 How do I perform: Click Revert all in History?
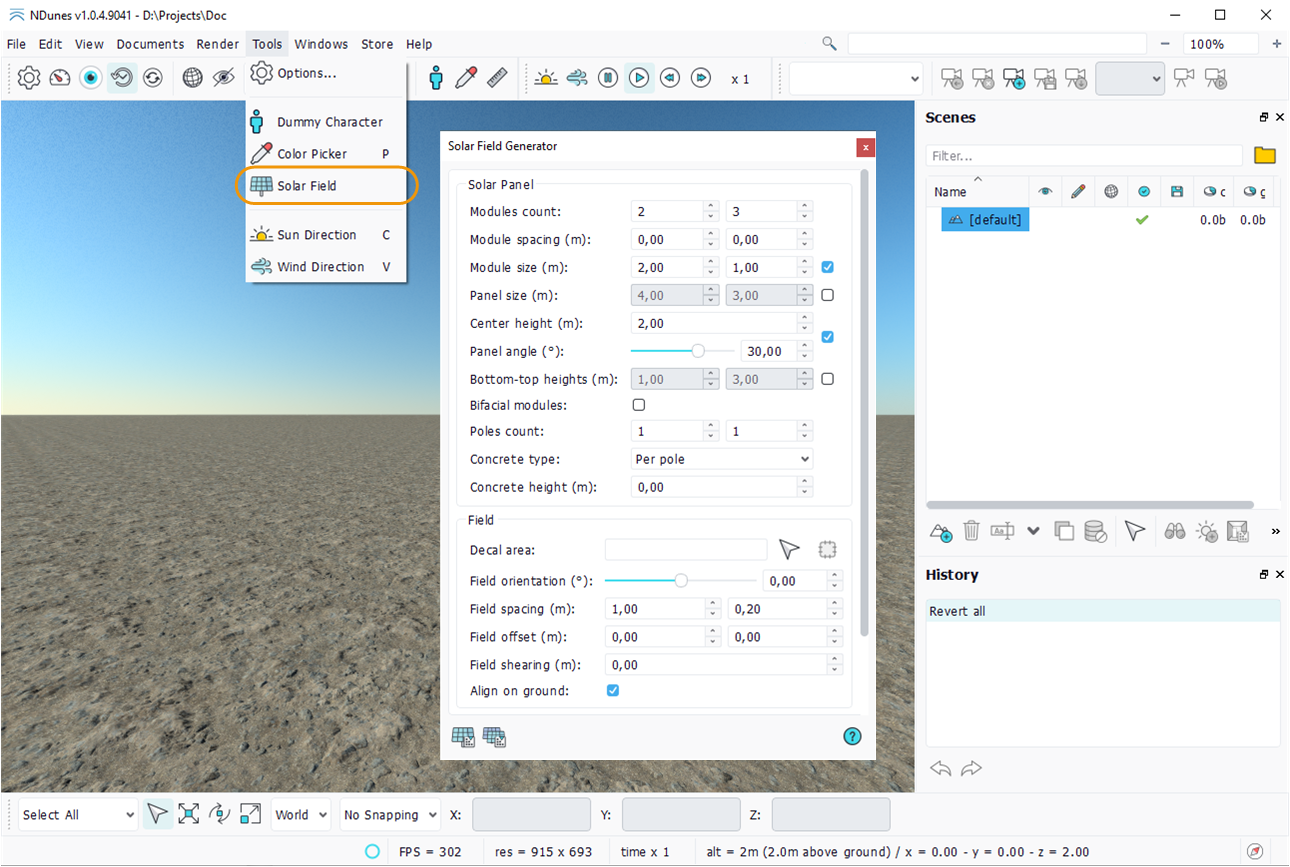[957, 611]
